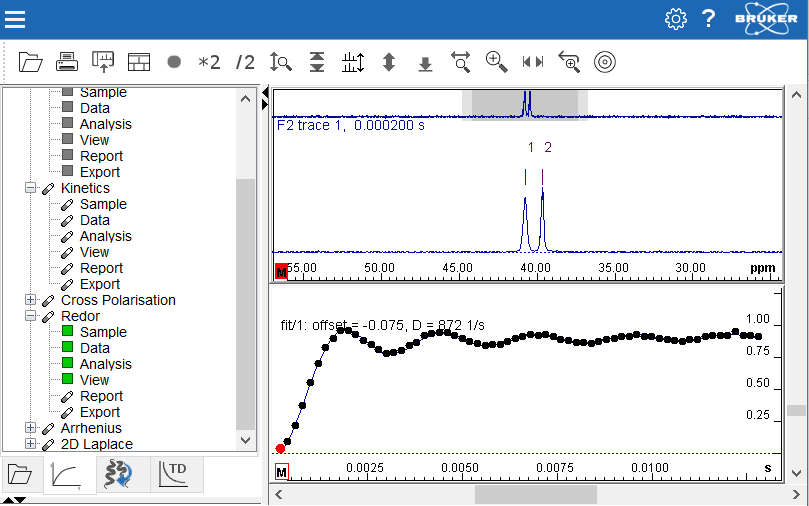This screenshot has height=506, width=809.
Task: Collapse the Kinetics tree node
Action: 30,188
